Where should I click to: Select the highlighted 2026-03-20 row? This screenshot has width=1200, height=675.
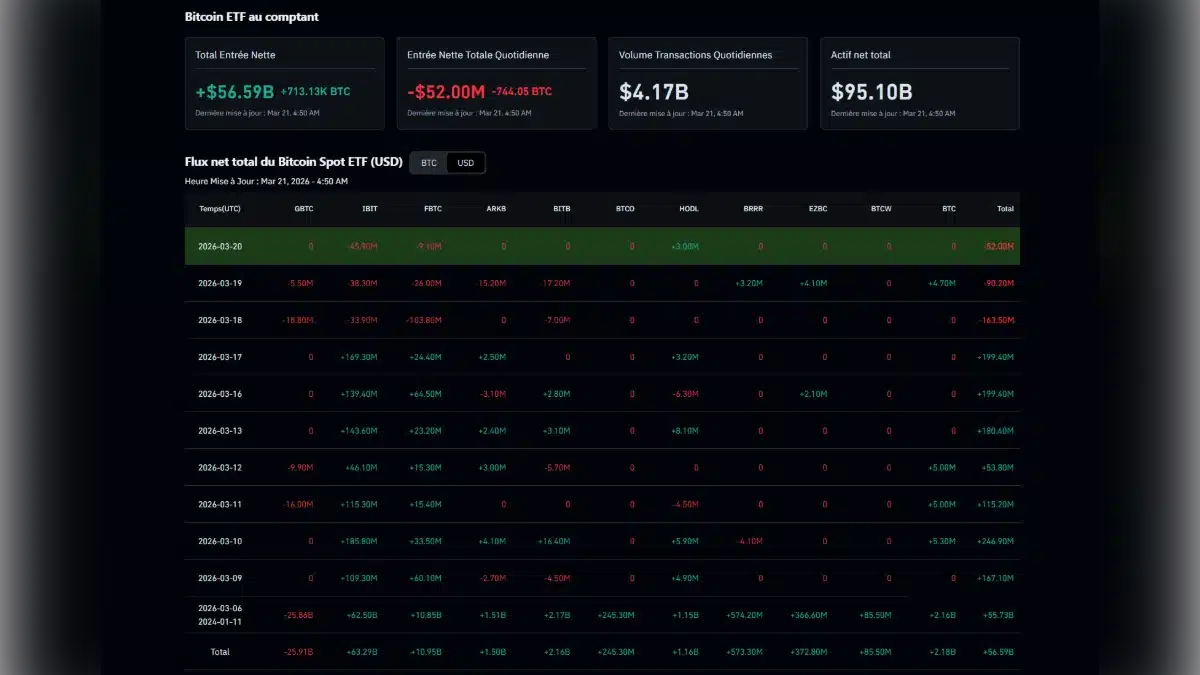pos(600,246)
